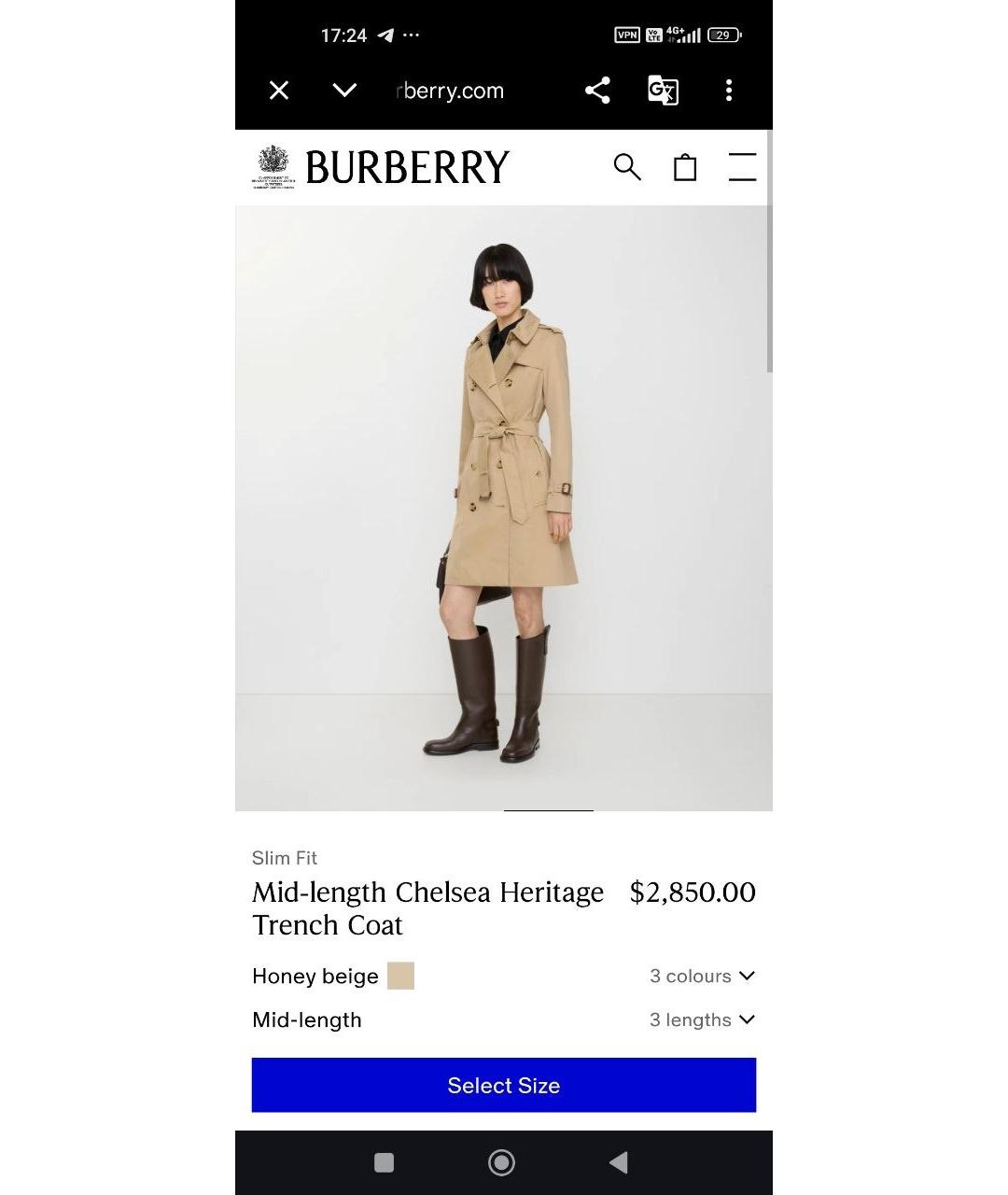The image size is (1008, 1195).
Task: Expand the browser chevron dropdown
Action: click(x=344, y=91)
